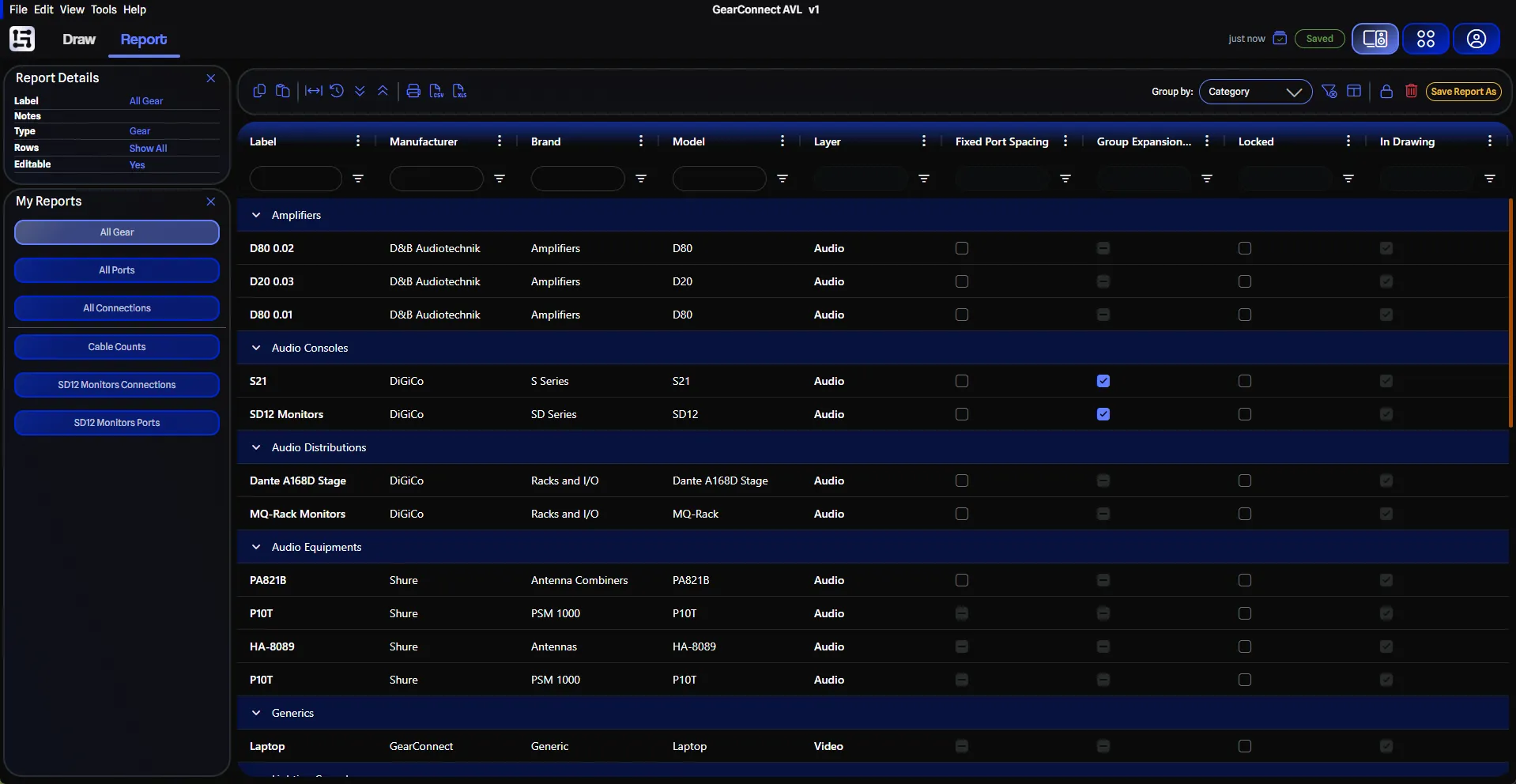Open Manufacturer column options menu
This screenshot has height=784, width=1516.
[500, 141]
